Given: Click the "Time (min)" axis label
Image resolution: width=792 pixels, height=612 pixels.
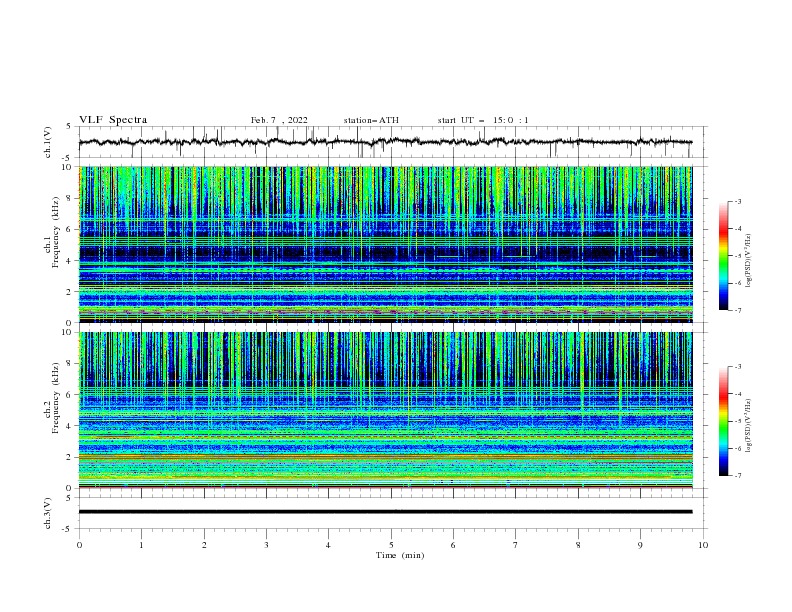Looking at the screenshot, I should (x=400, y=555).
